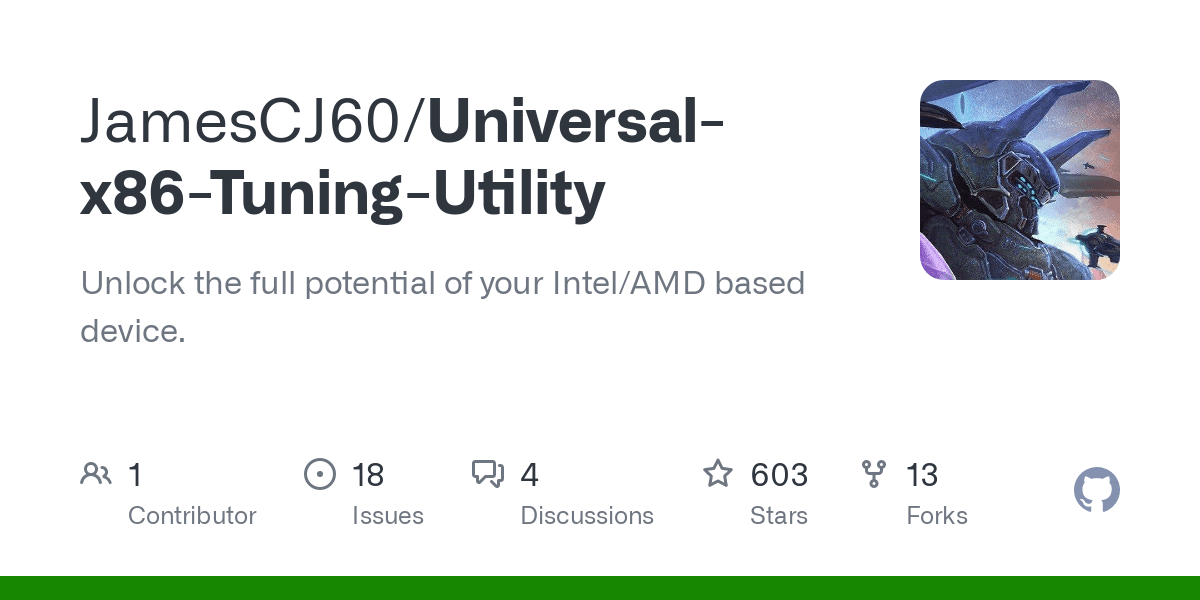The width and height of the screenshot is (1200, 600).
Task: Click the 4 discussions count
Action: pos(530,475)
